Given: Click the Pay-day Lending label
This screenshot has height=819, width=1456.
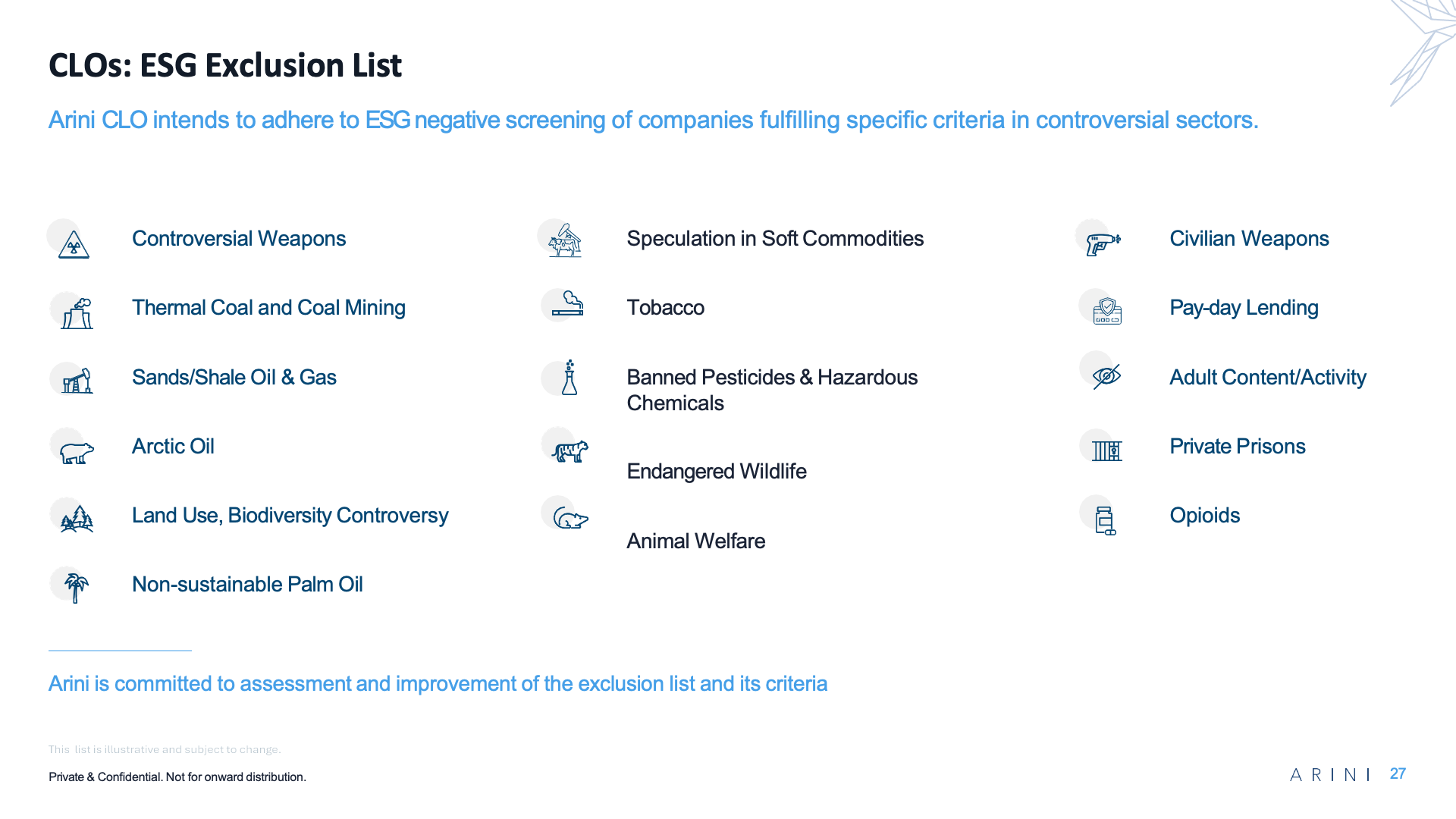Looking at the screenshot, I should (x=1244, y=308).
